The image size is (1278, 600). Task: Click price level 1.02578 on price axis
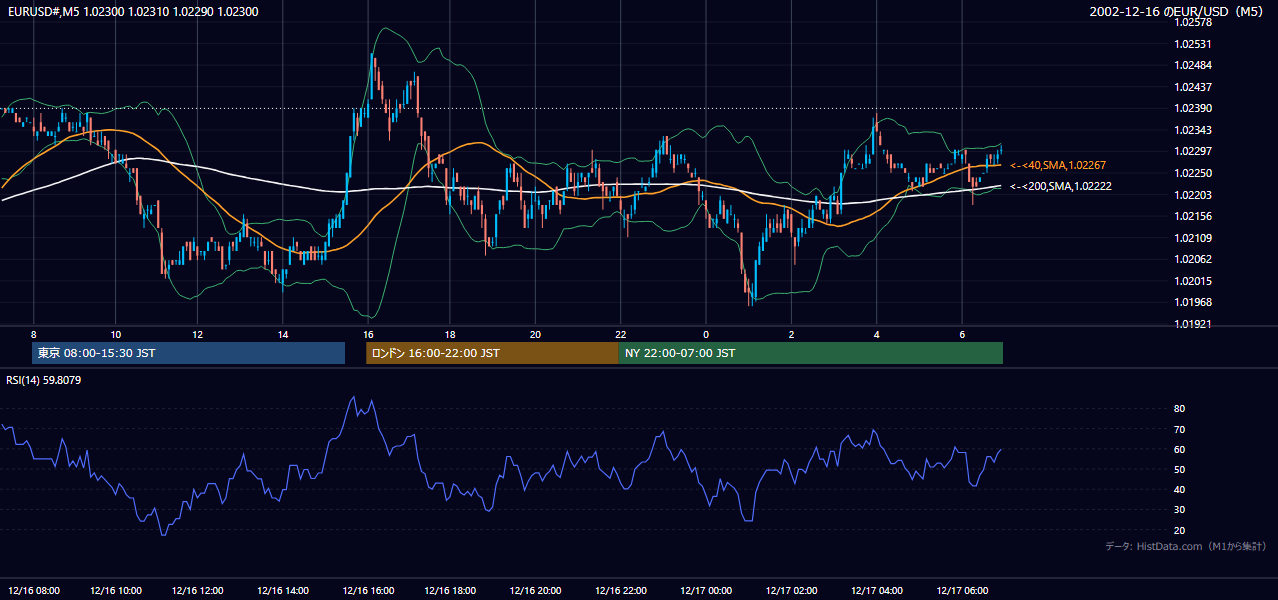click(x=1193, y=22)
